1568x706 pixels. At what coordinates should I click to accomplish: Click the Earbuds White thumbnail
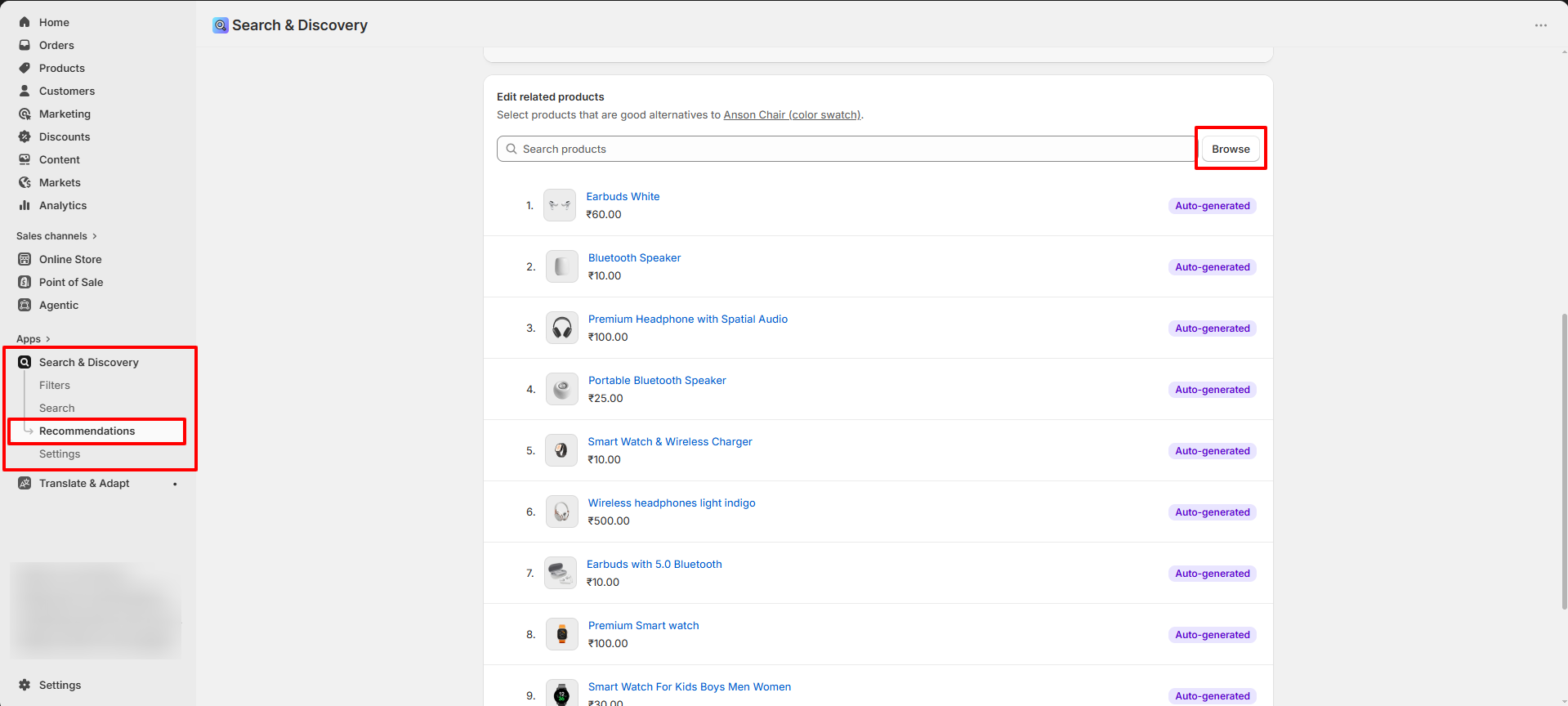[x=560, y=205]
